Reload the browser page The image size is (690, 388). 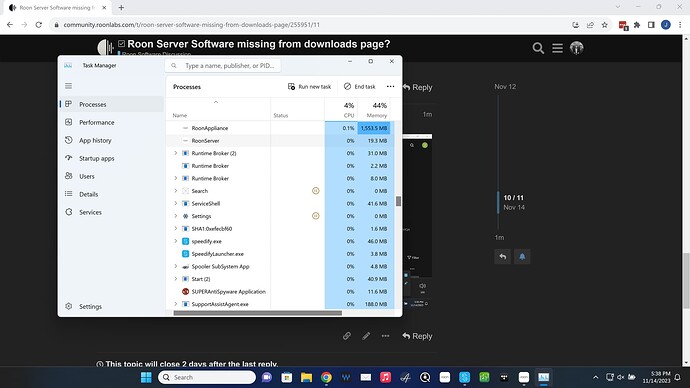[39, 25]
